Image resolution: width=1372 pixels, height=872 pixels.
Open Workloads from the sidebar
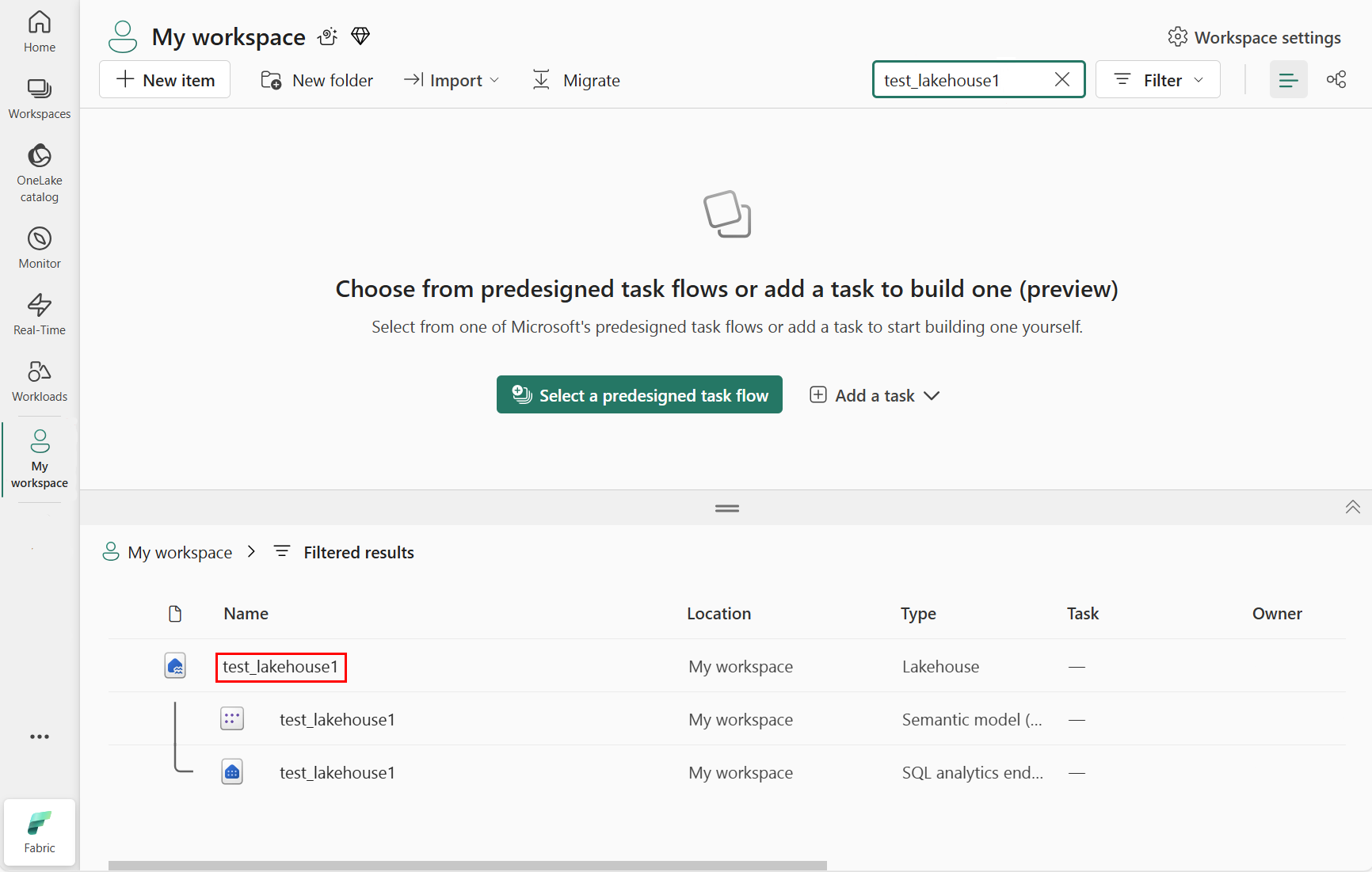tap(40, 380)
